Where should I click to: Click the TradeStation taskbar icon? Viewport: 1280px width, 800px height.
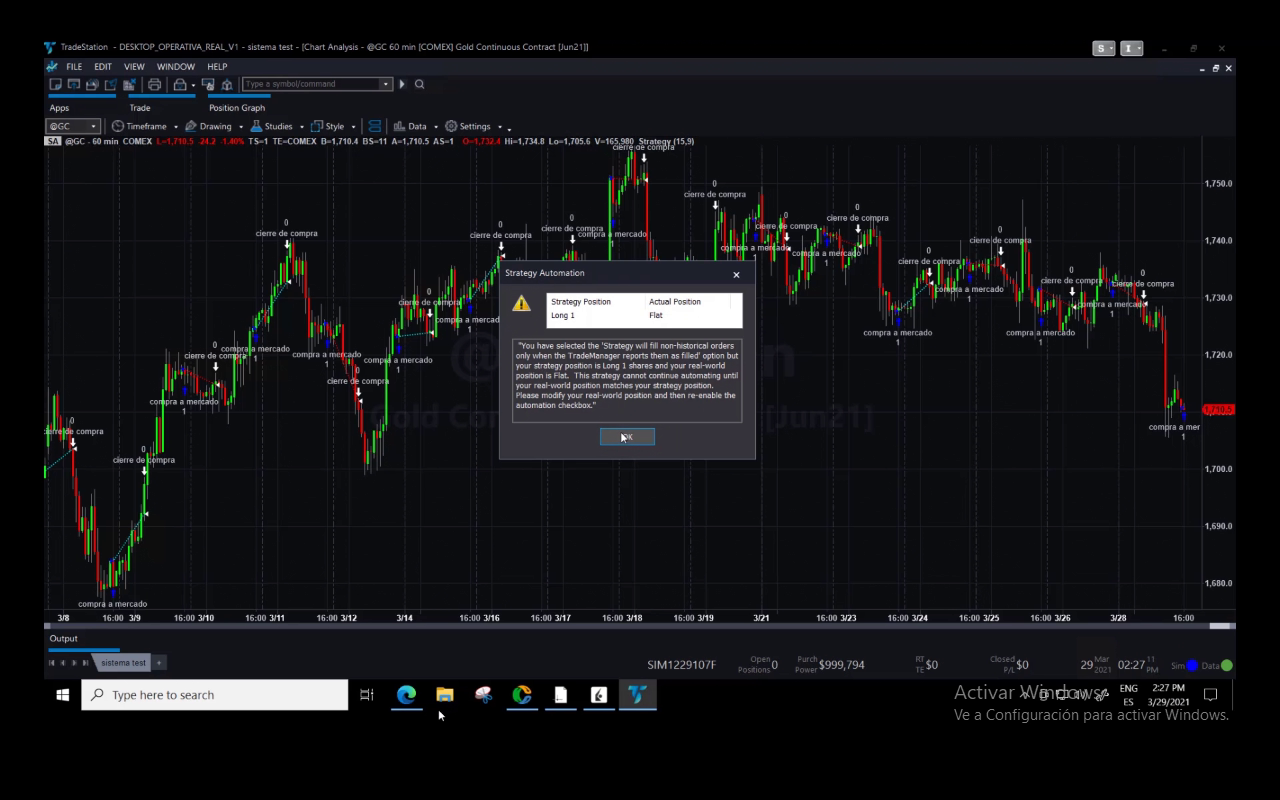637,695
